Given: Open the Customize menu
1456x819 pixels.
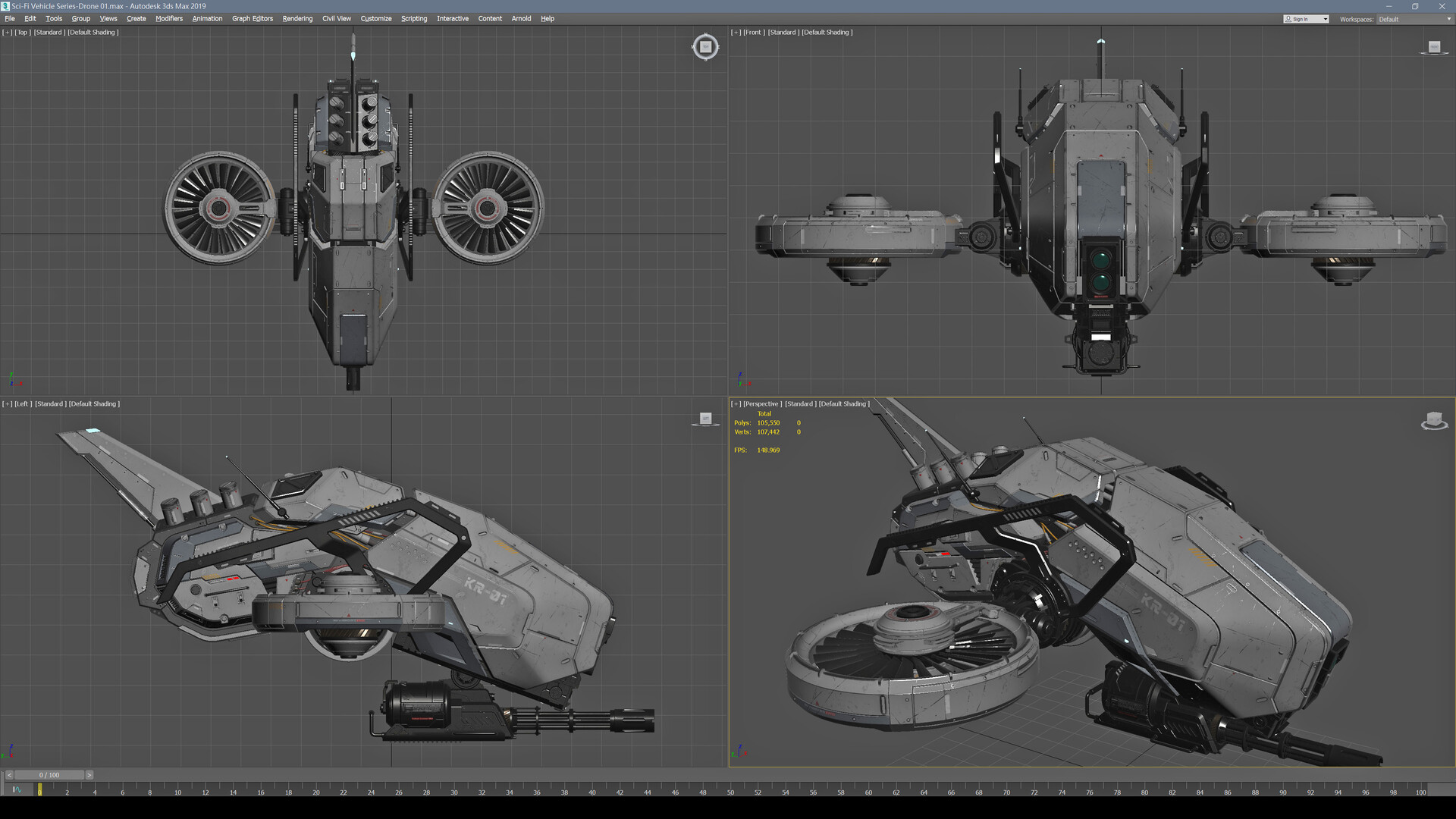Looking at the screenshot, I should pos(376,18).
